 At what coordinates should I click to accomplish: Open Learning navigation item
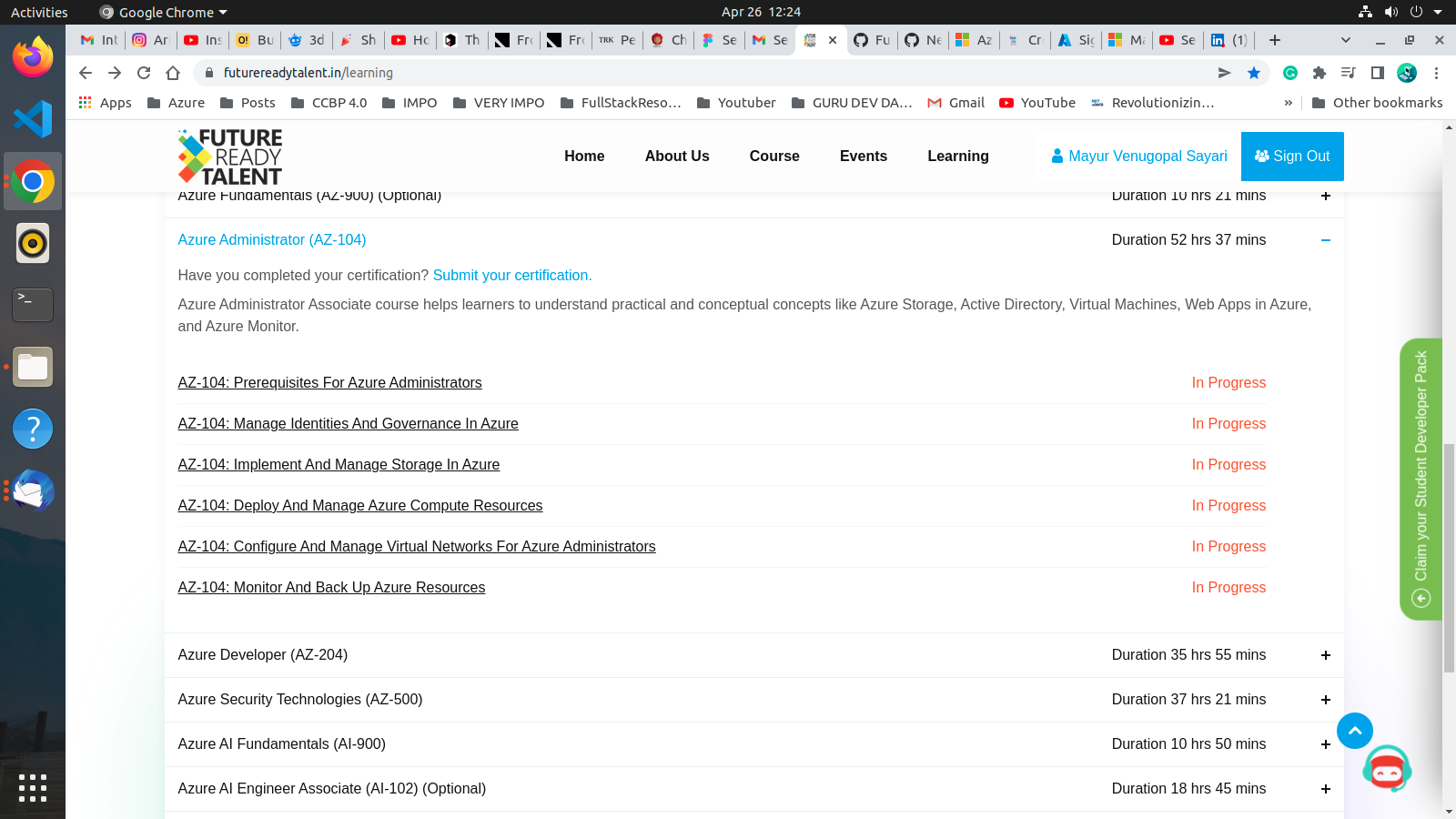(958, 156)
